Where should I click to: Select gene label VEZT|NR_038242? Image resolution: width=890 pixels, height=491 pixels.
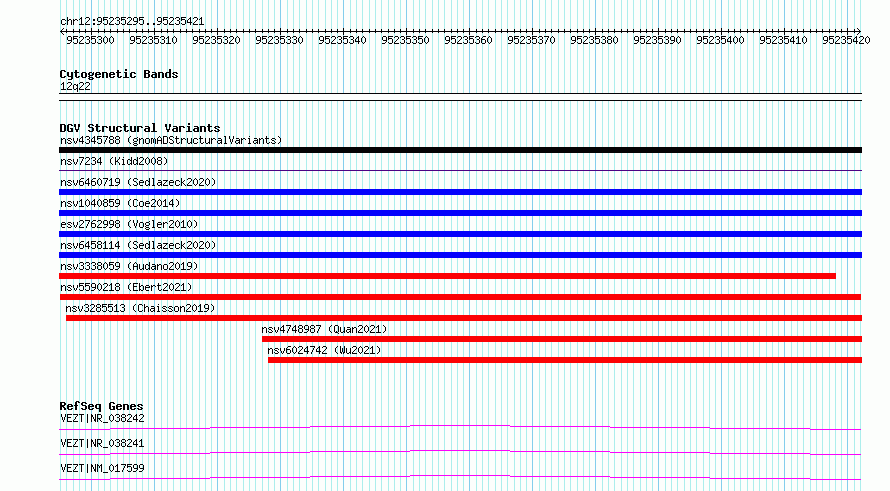pos(102,418)
